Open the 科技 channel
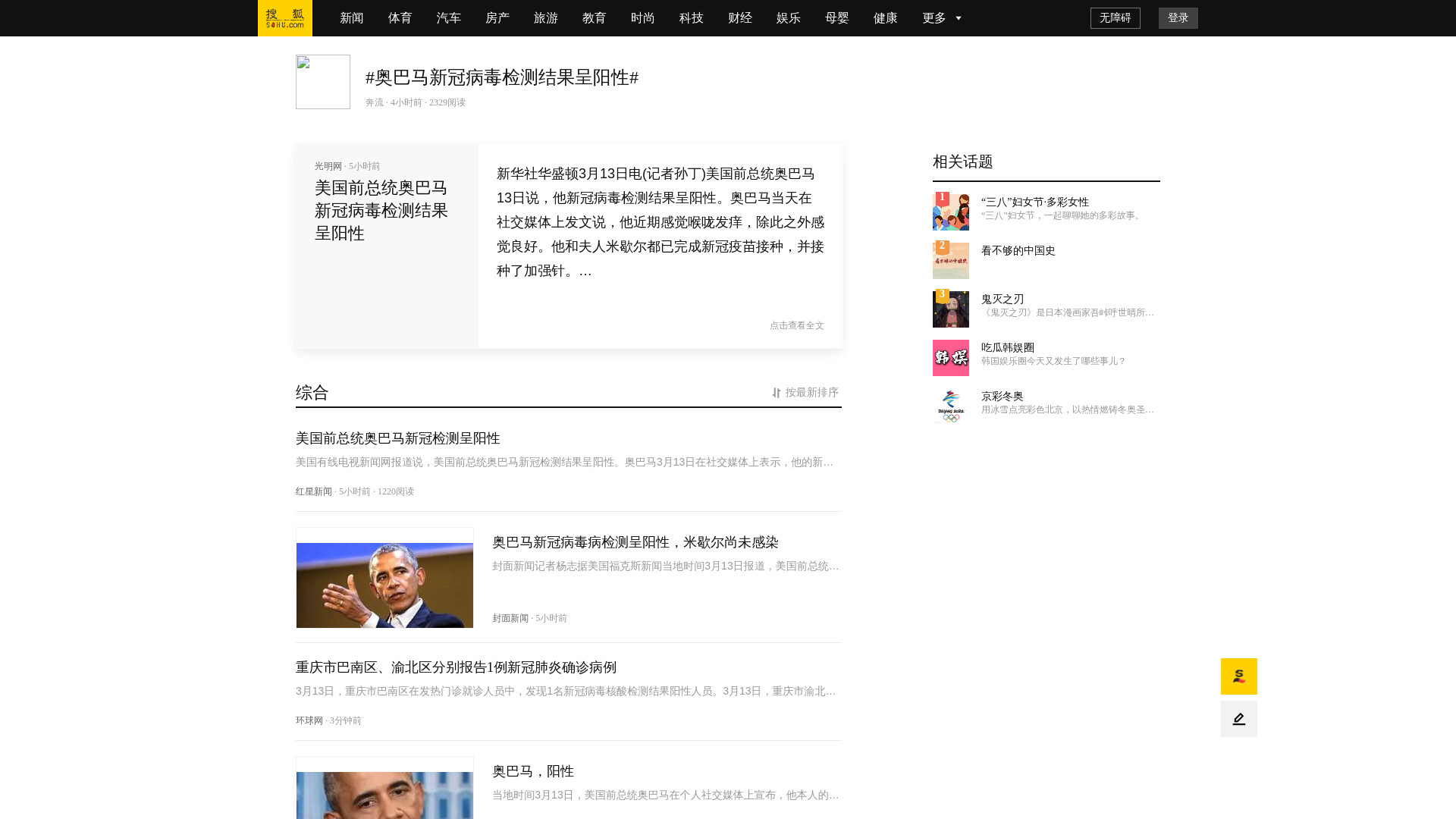1456x819 pixels. point(692,18)
